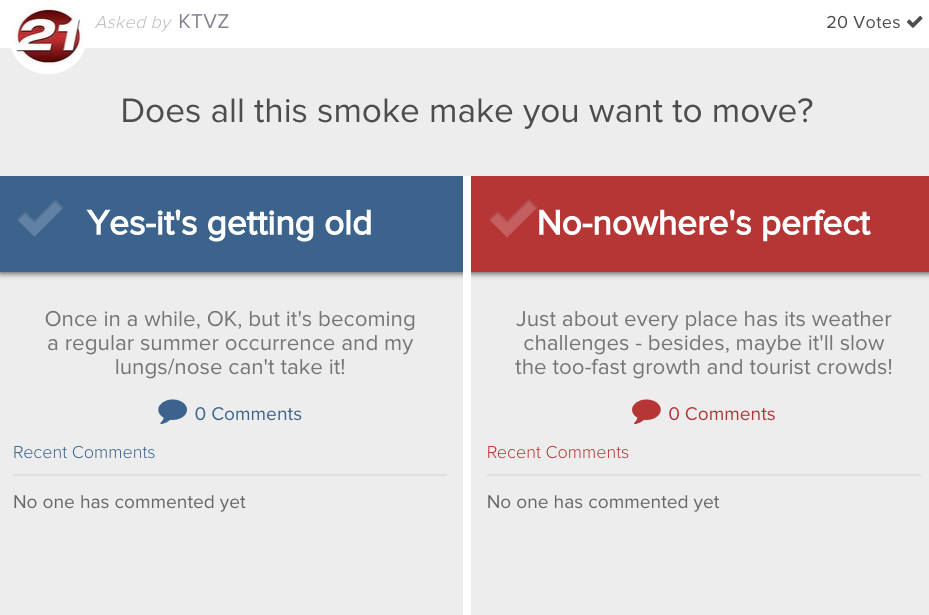Click the red speech bubble comment icon
This screenshot has width=929, height=615.
[x=646, y=412]
